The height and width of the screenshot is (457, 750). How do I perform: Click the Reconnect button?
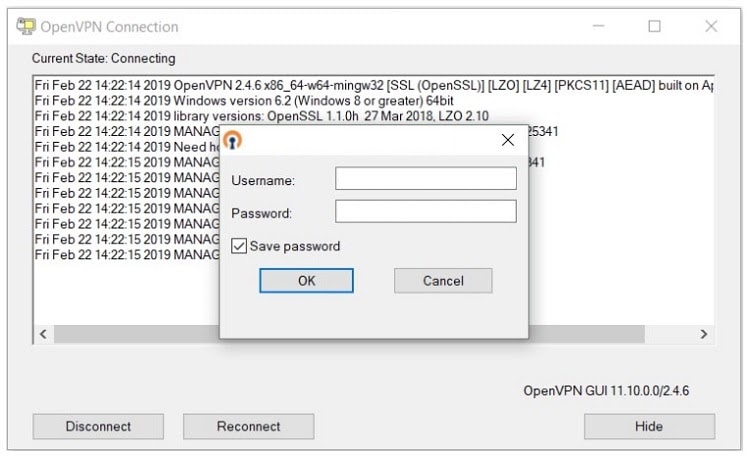tap(248, 426)
